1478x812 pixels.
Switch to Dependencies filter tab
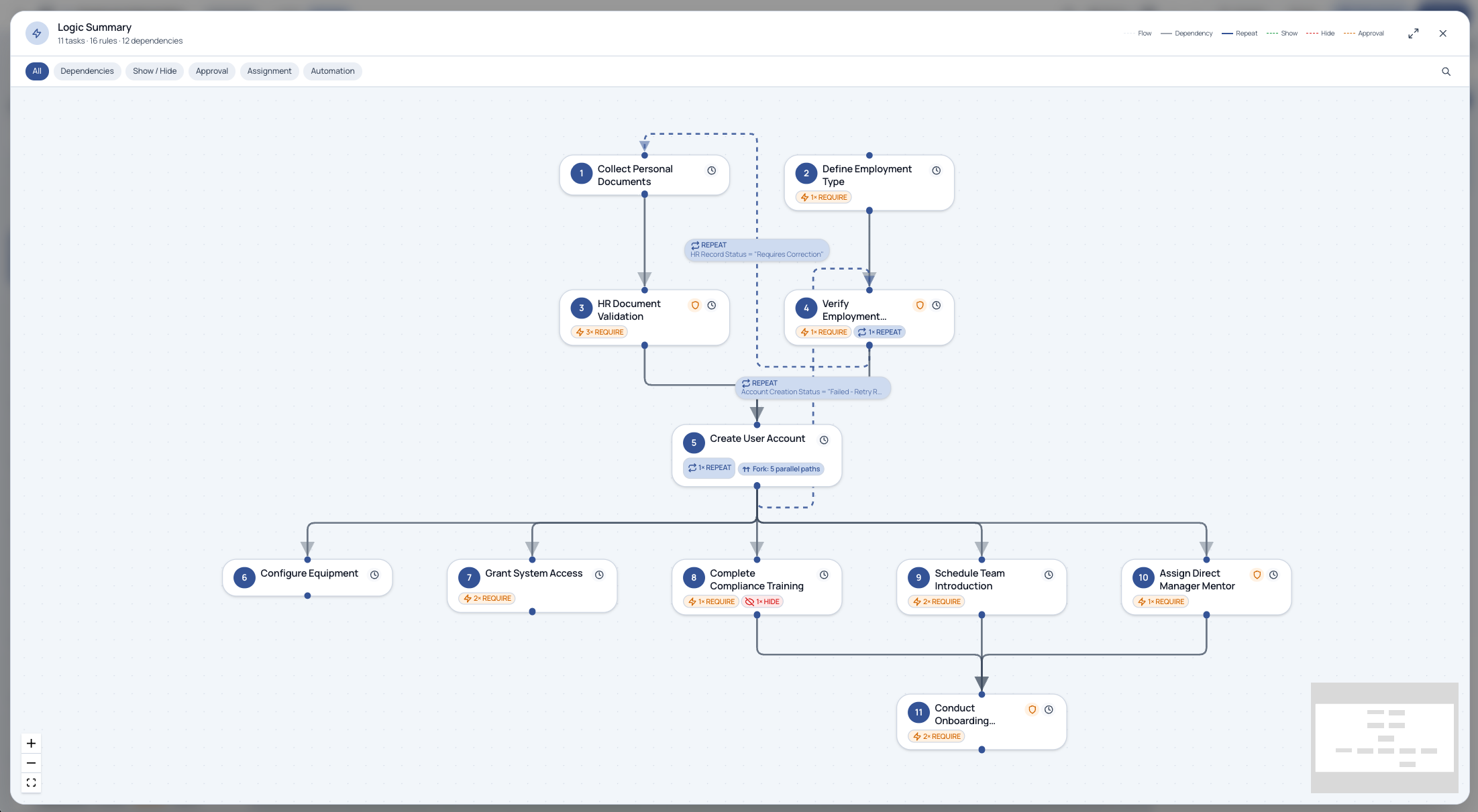(x=87, y=71)
